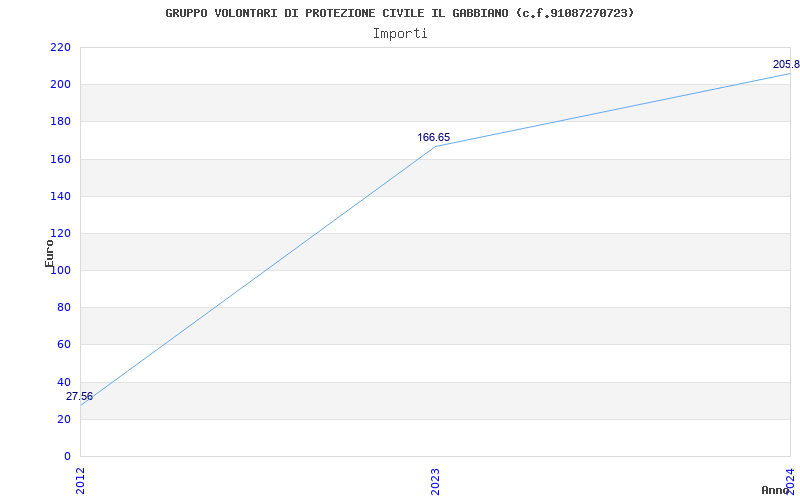Click the chart title GRUPPO VOLONTARI DI PROTEZIONE CIVILE
Image resolution: width=800 pixels, height=500 pixels.
point(399,13)
